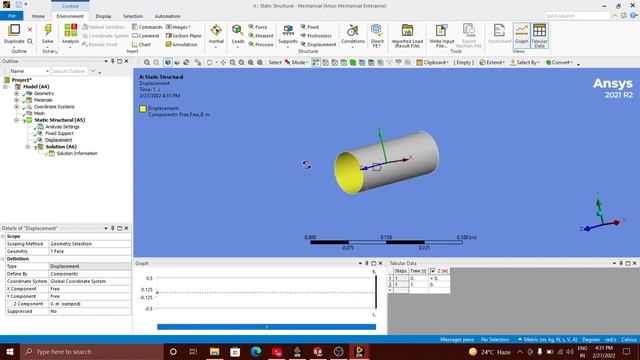Open the Images dropdown
Viewport: 640px width, 360px height.
pyautogui.click(x=178, y=27)
